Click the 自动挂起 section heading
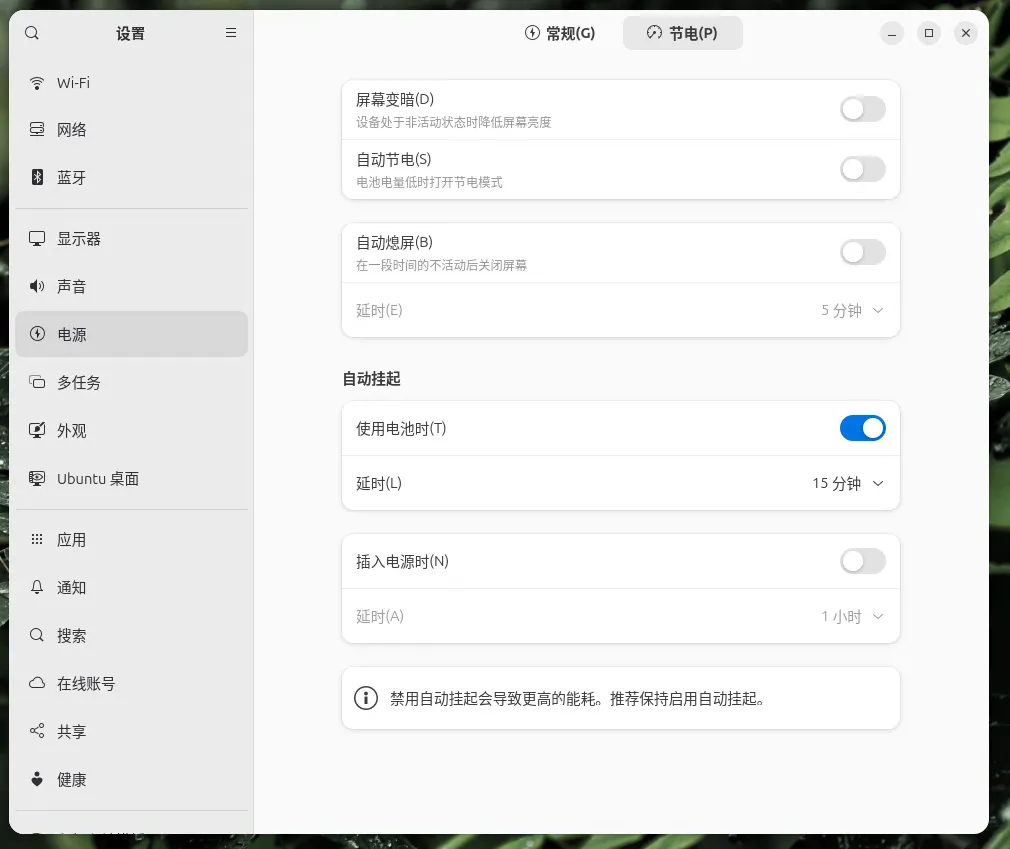 click(371, 379)
